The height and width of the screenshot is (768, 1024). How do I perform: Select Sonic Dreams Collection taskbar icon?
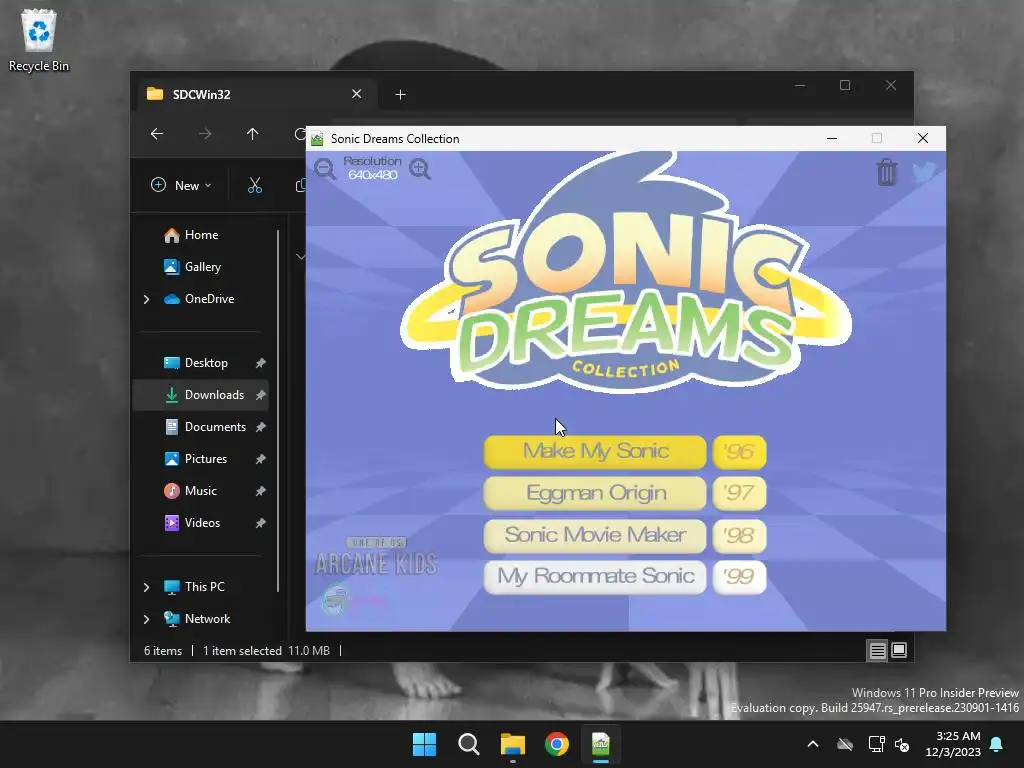(x=601, y=744)
